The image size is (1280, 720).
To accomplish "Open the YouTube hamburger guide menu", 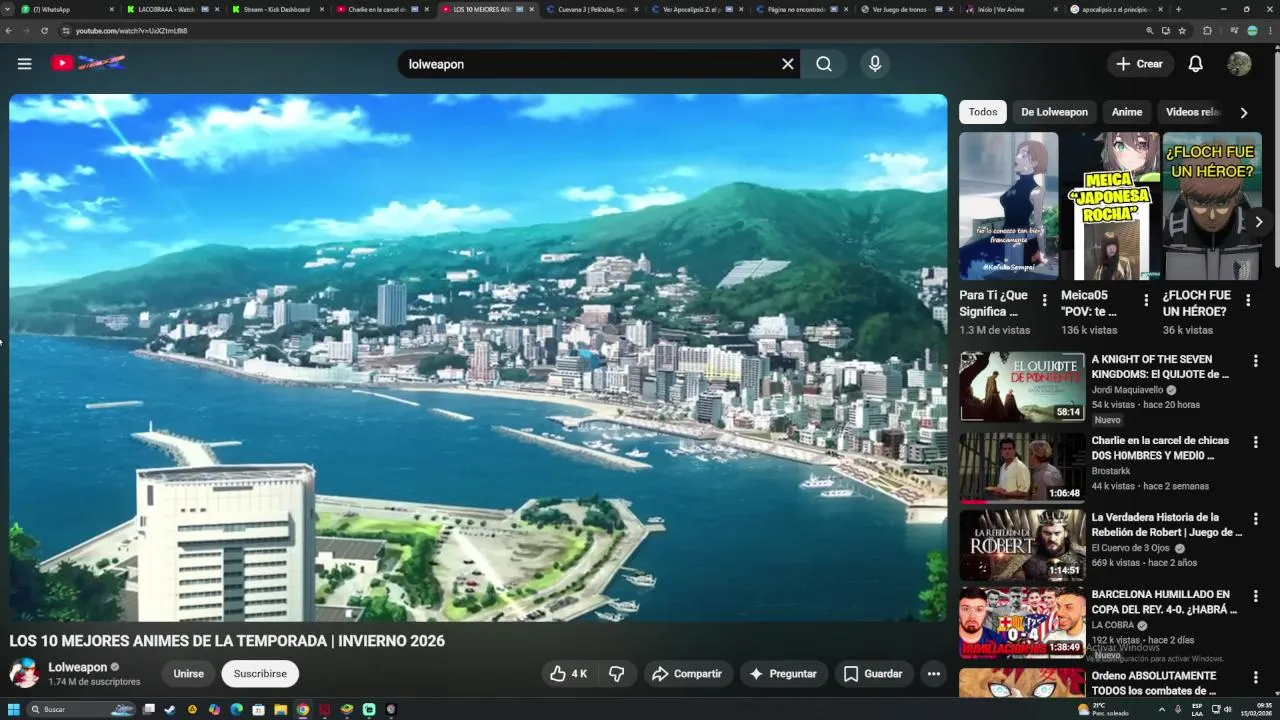I will coord(24,64).
